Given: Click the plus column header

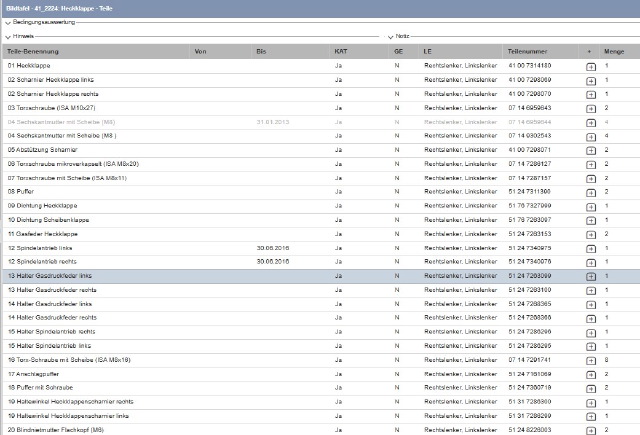Looking at the screenshot, I should tap(589, 51).
